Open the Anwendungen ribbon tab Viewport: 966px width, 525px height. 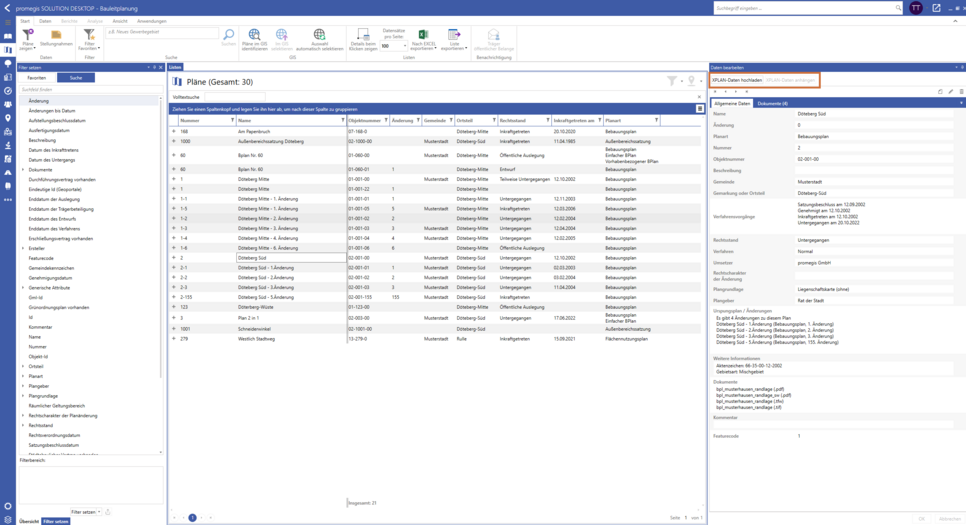tap(152, 21)
